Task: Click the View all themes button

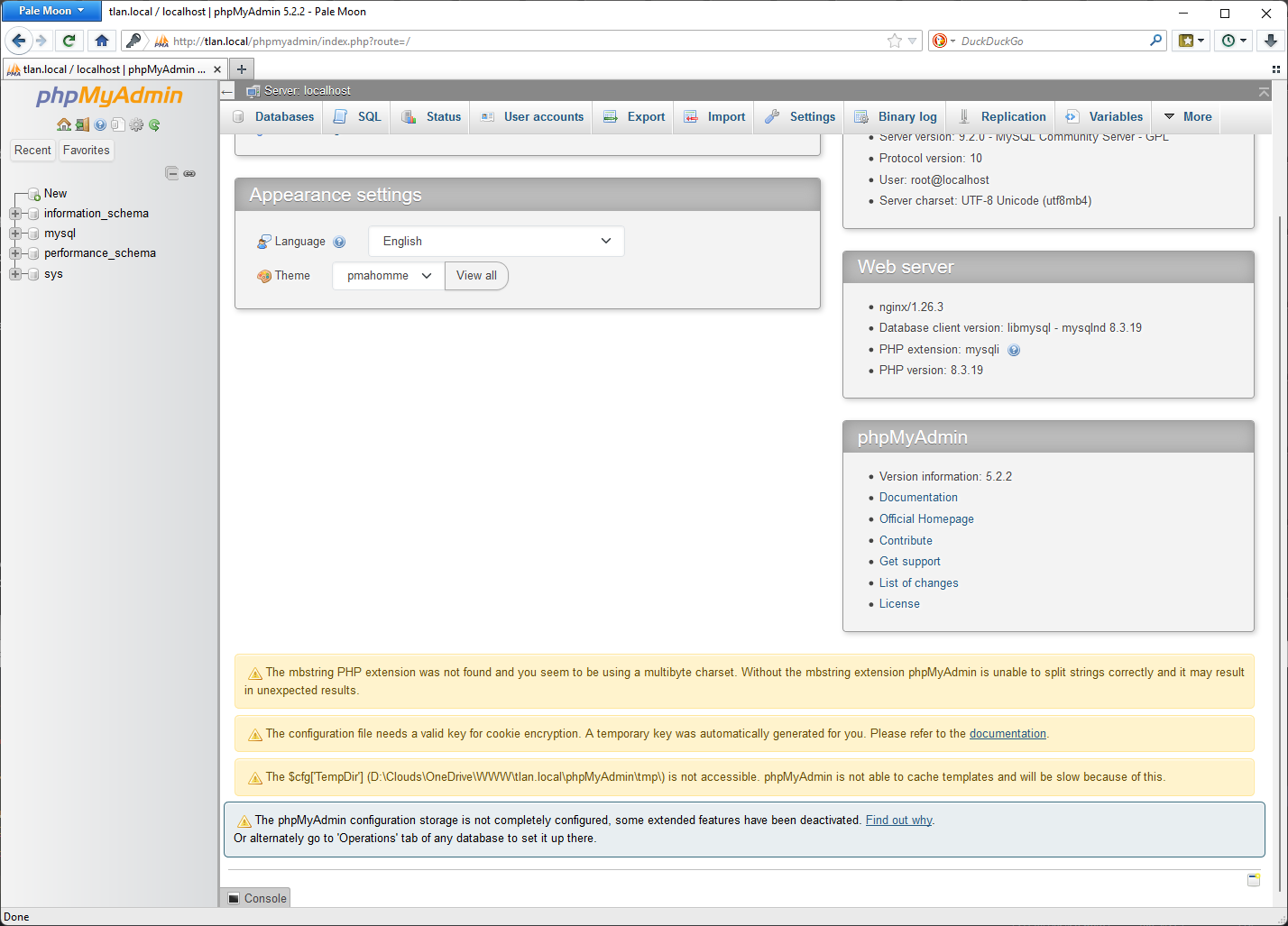Action: coord(476,276)
